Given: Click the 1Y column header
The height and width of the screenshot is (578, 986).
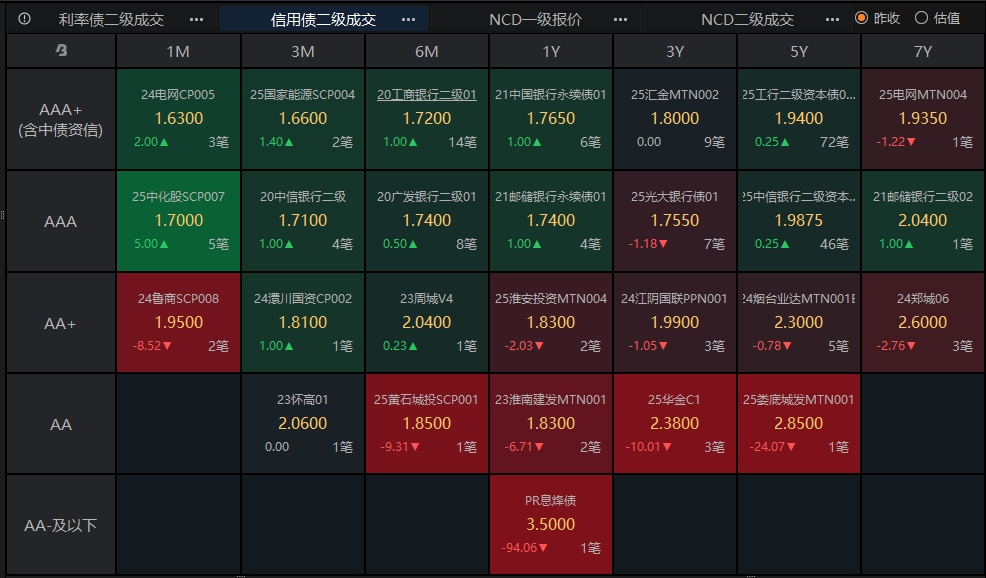Looking at the screenshot, I should click(x=551, y=51).
